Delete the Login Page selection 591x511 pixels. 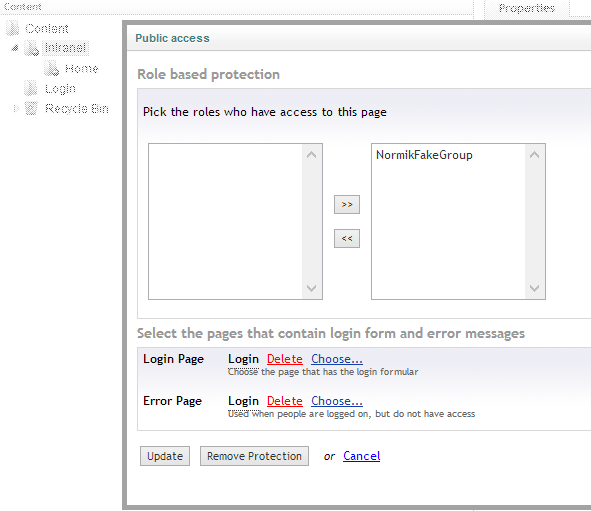[285, 359]
